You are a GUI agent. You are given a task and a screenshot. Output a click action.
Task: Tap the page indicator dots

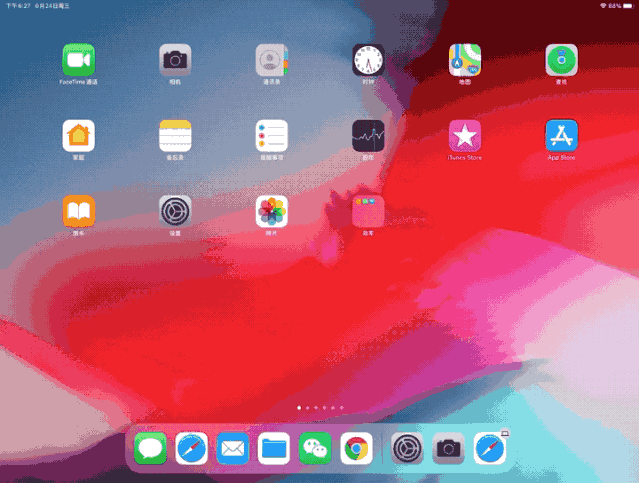tap(320, 408)
